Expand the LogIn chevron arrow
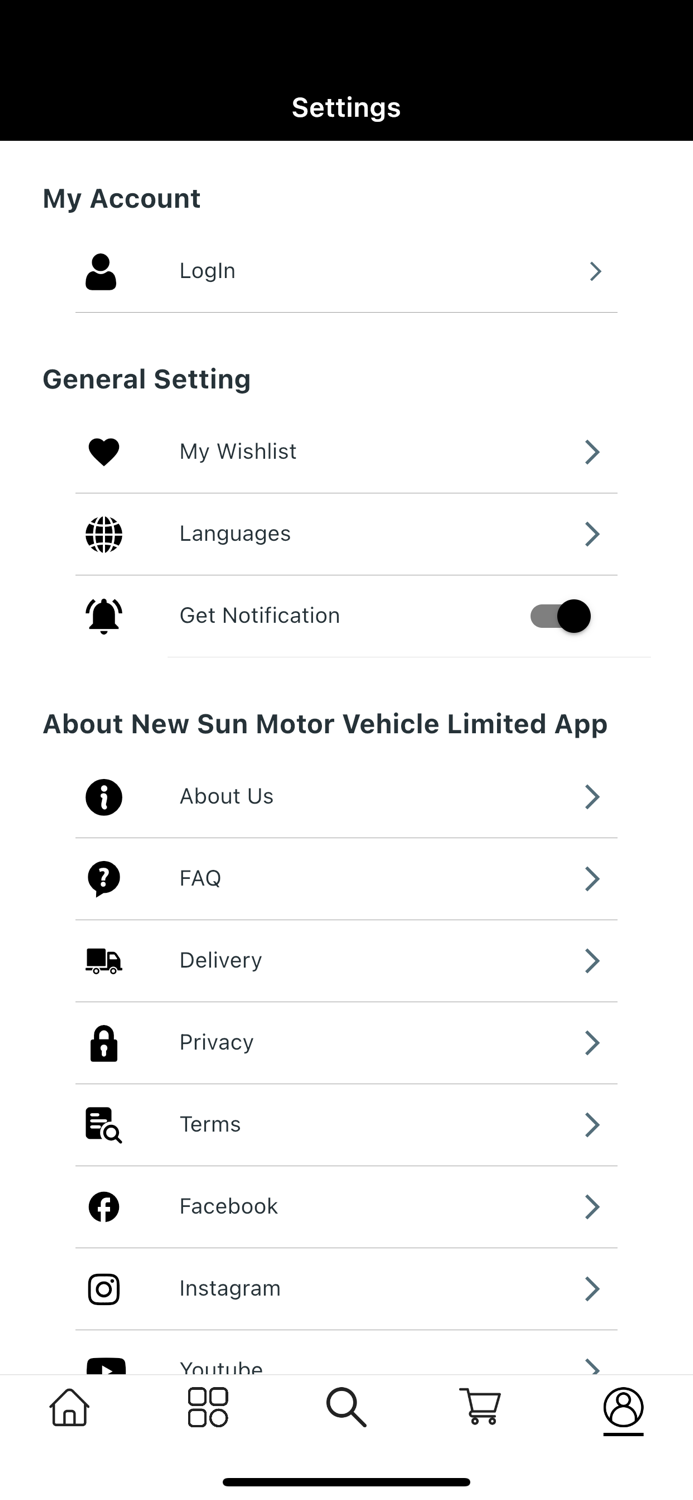693x1500 pixels. 594,270
